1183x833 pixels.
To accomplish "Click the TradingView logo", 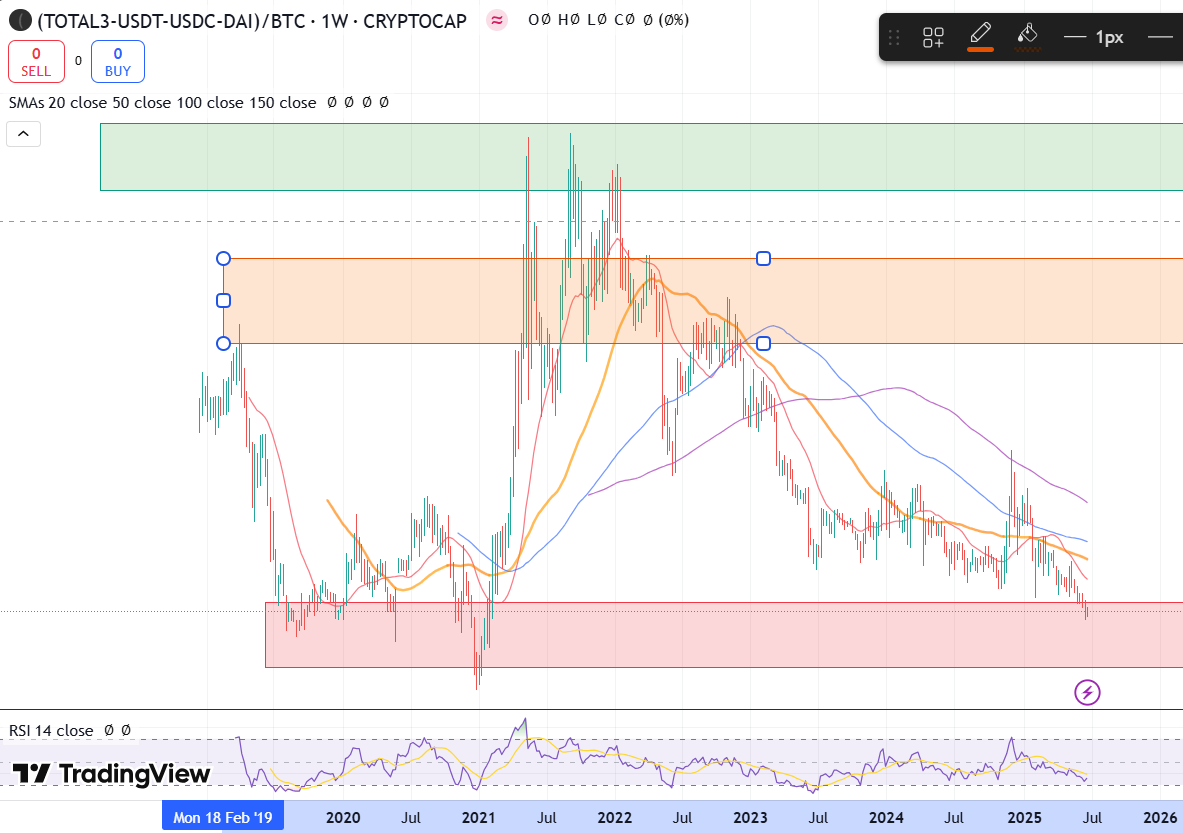I will (112, 773).
